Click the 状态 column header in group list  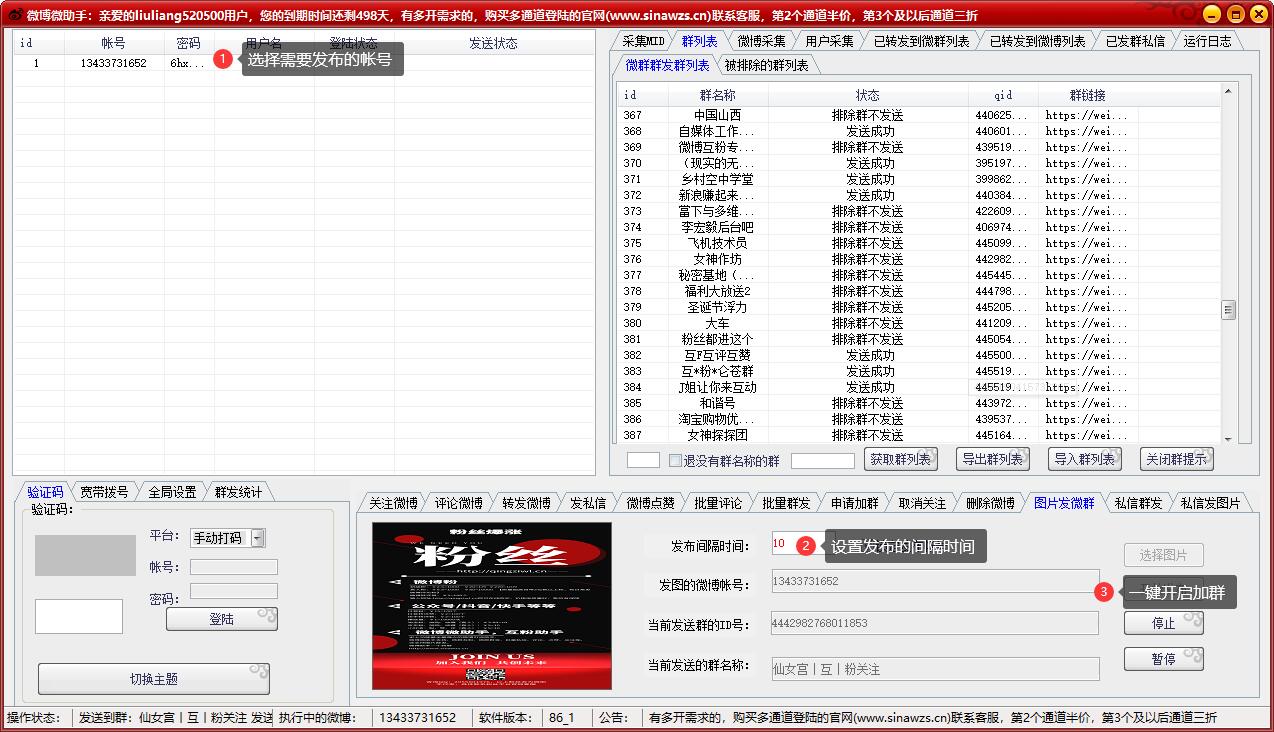pyautogui.click(x=868, y=95)
